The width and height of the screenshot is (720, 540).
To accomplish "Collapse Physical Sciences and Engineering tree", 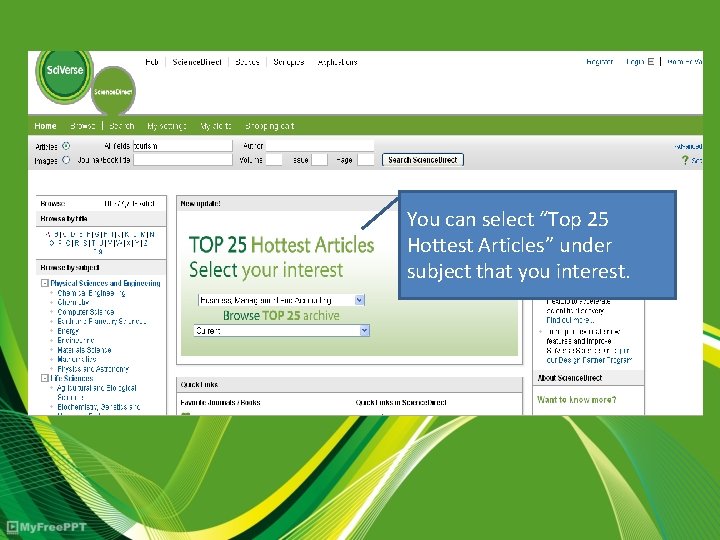I will point(45,283).
